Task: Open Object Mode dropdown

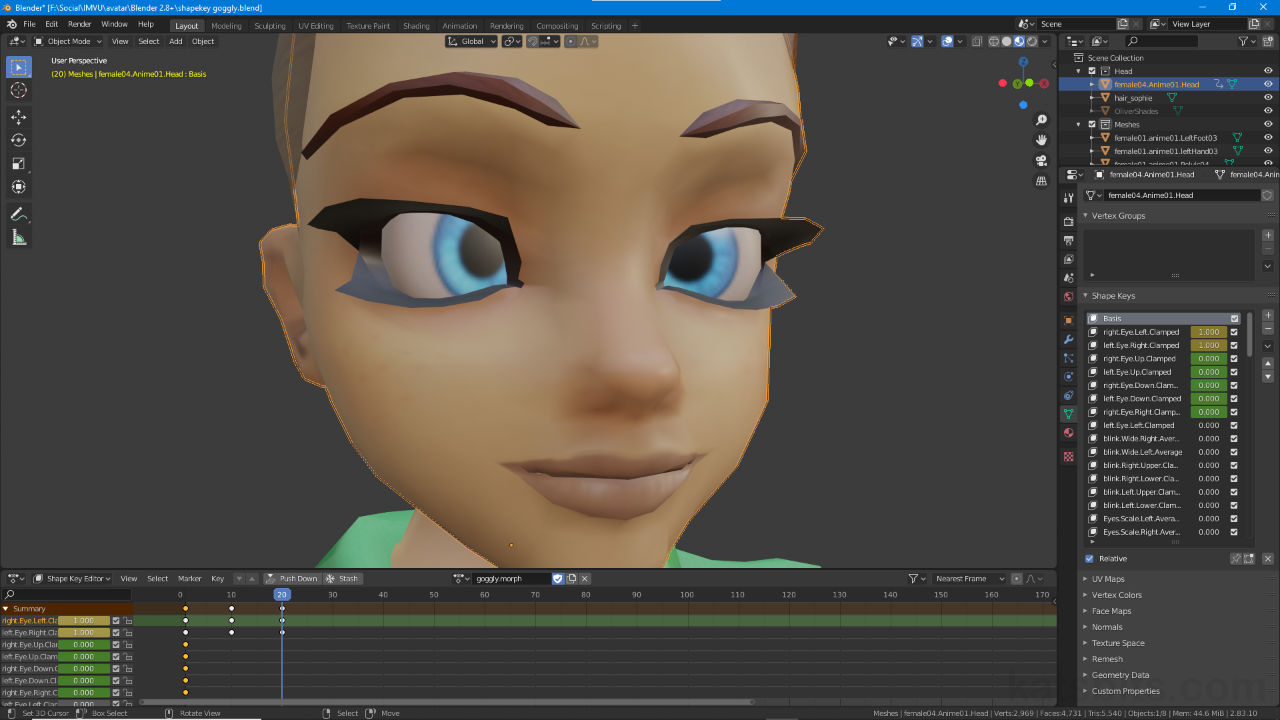Action: [68, 41]
